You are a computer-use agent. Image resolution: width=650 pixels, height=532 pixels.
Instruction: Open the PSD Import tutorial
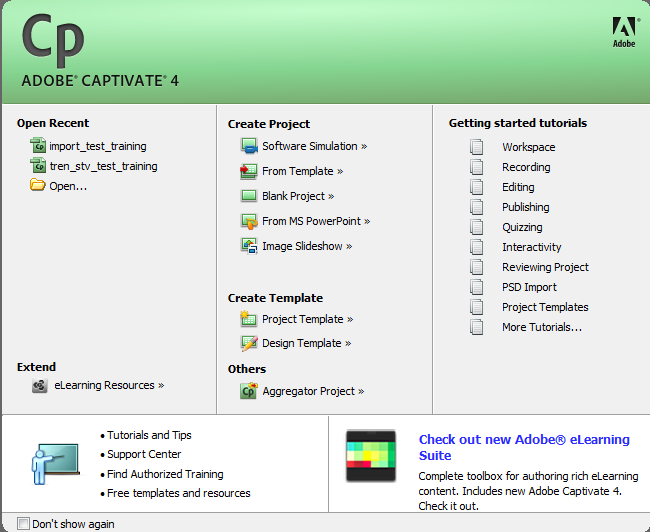(529, 287)
